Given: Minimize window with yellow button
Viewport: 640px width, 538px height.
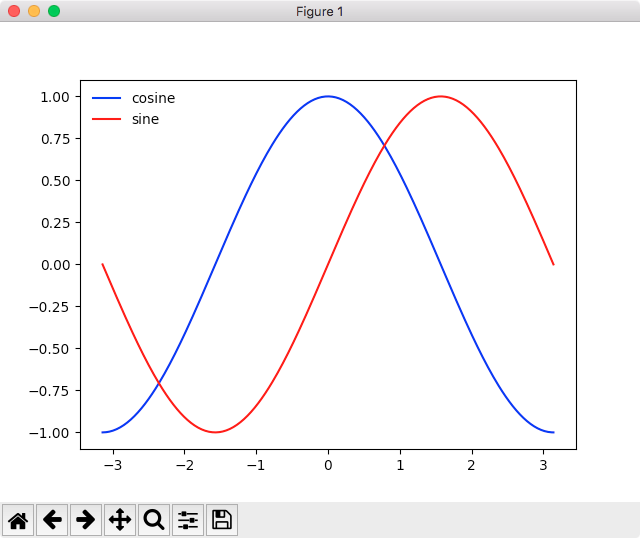Looking at the screenshot, I should point(34,11).
